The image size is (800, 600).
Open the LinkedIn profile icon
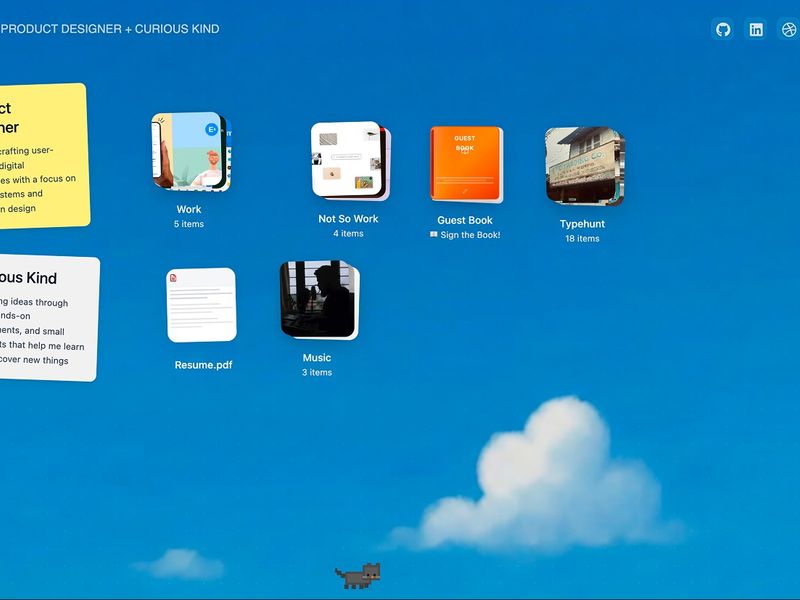(x=754, y=29)
